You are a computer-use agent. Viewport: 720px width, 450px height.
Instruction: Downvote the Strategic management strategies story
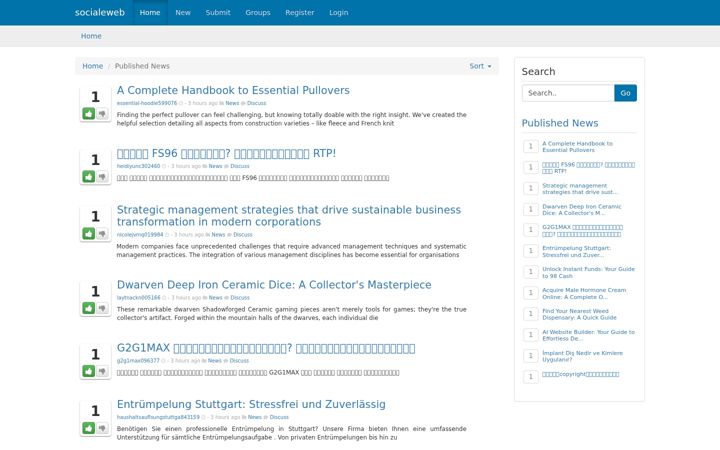click(102, 233)
